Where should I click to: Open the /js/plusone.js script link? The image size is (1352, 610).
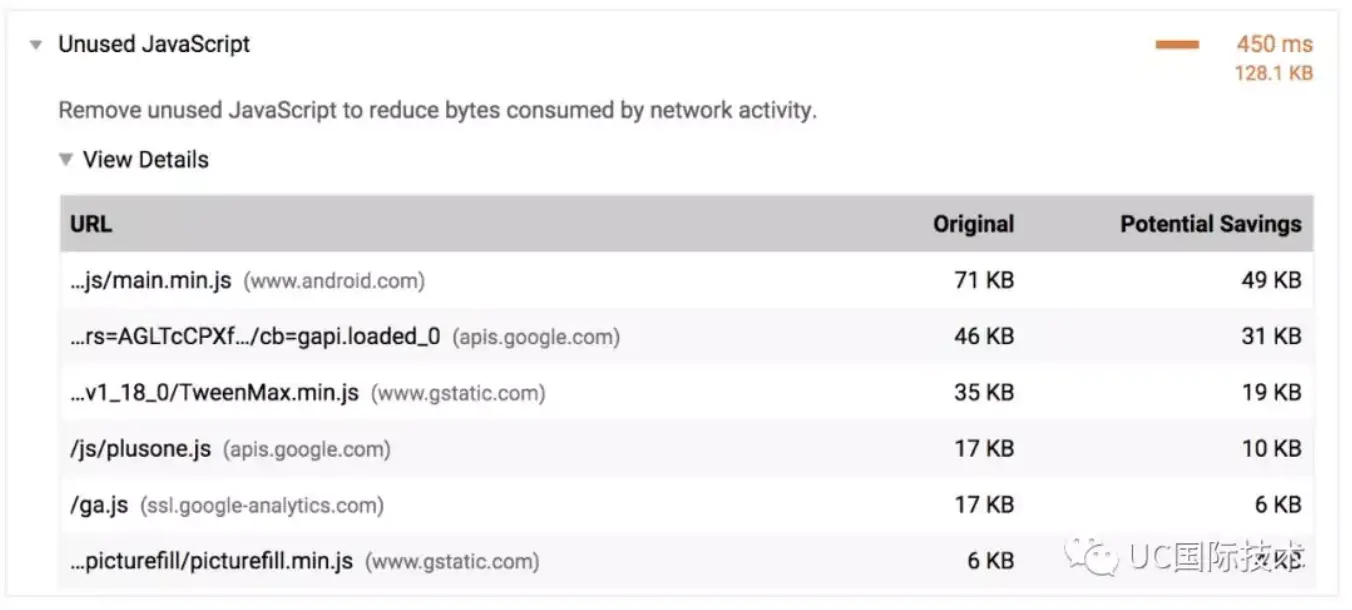point(140,449)
